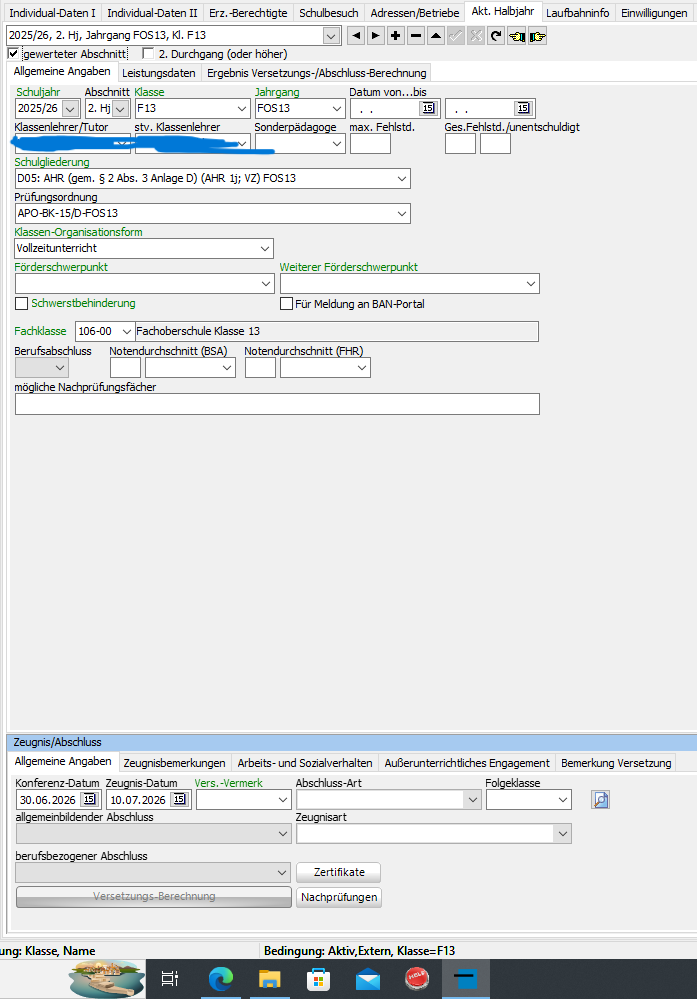Open the Adressen/Betriebe tab
Image resolution: width=697 pixels, height=999 pixels.
pyautogui.click(x=415, y=13)
